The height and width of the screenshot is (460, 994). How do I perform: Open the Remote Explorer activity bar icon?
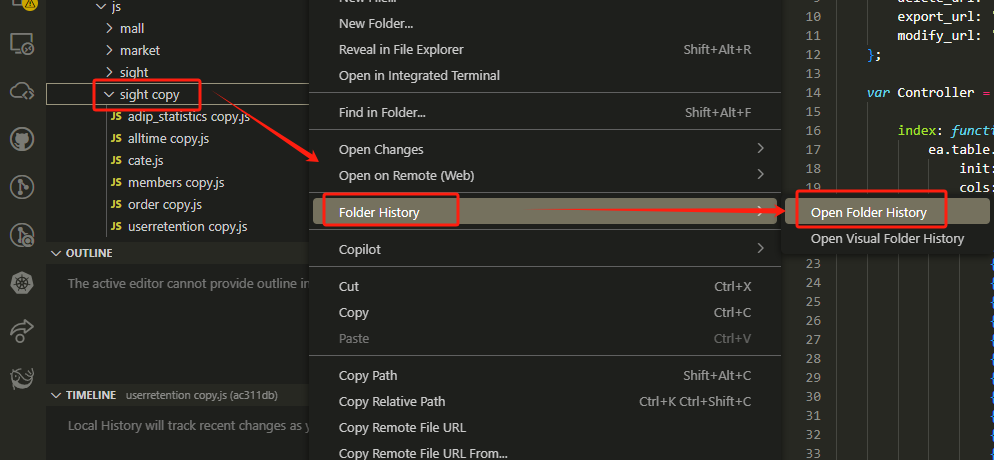[x=22, y=44]
